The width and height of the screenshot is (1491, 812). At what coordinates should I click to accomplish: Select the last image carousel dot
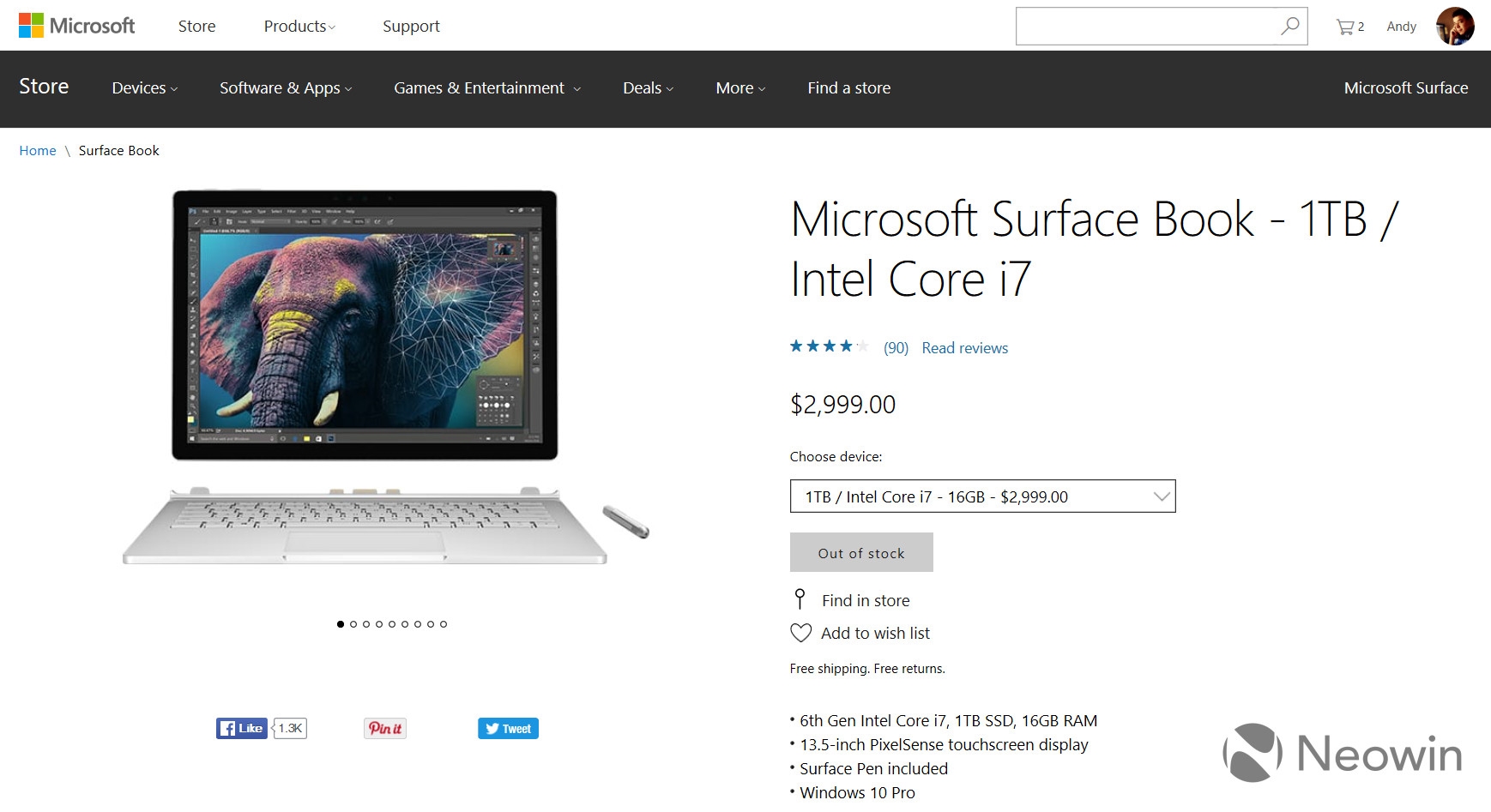click(x=444, y=624)
